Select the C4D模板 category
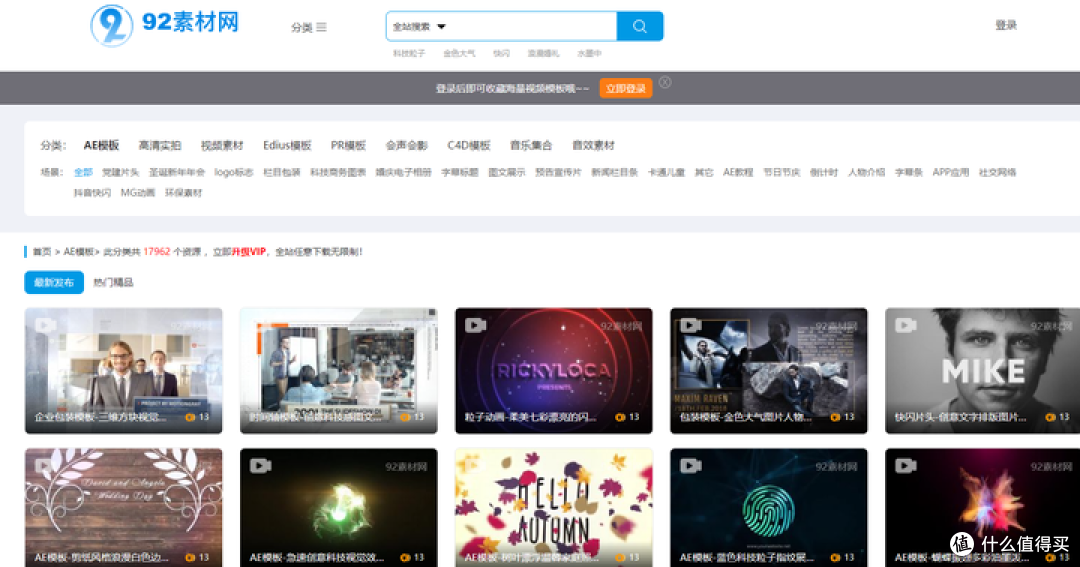Screen dimensions: 1080x567 click(x=468, y=145)
